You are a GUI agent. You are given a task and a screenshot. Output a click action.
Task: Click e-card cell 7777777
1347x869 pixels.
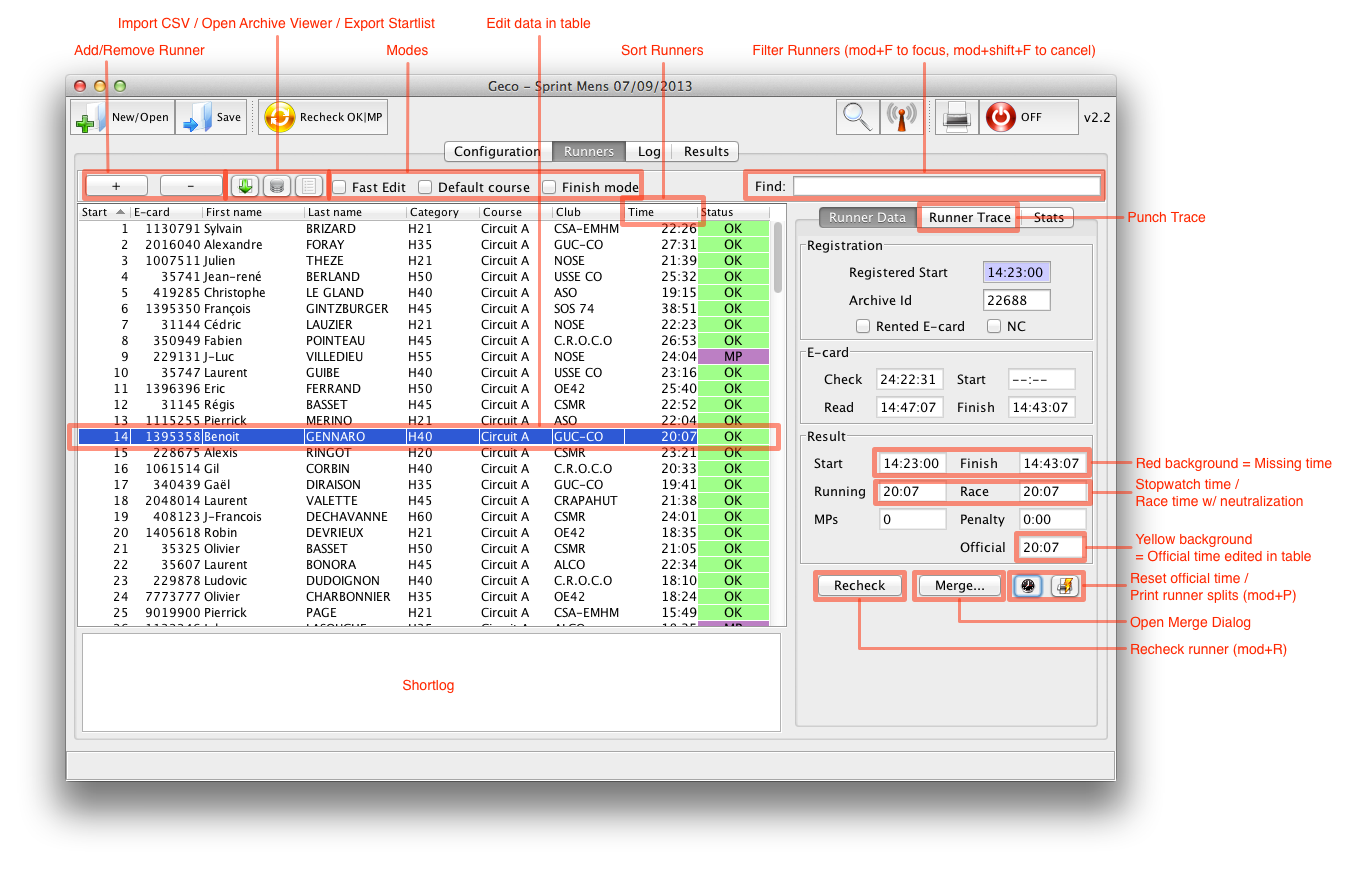coord(166,596)
